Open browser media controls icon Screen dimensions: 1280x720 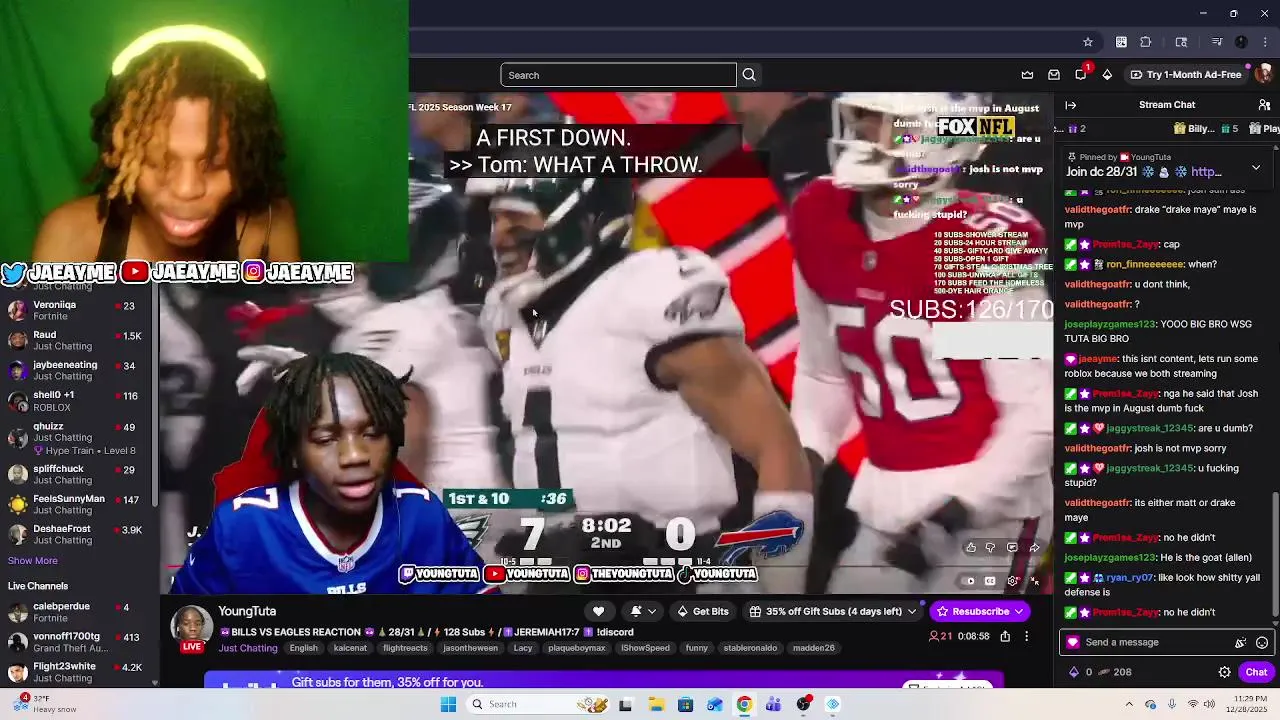tap(1217, 42)
